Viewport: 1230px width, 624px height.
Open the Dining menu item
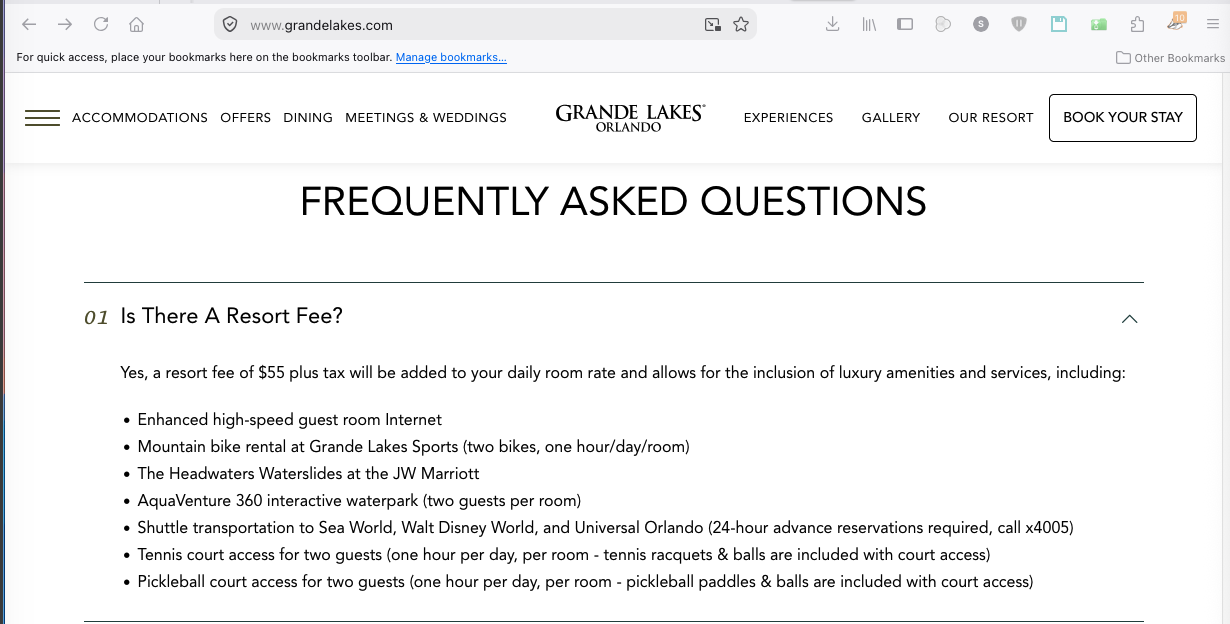click(308, 118)
